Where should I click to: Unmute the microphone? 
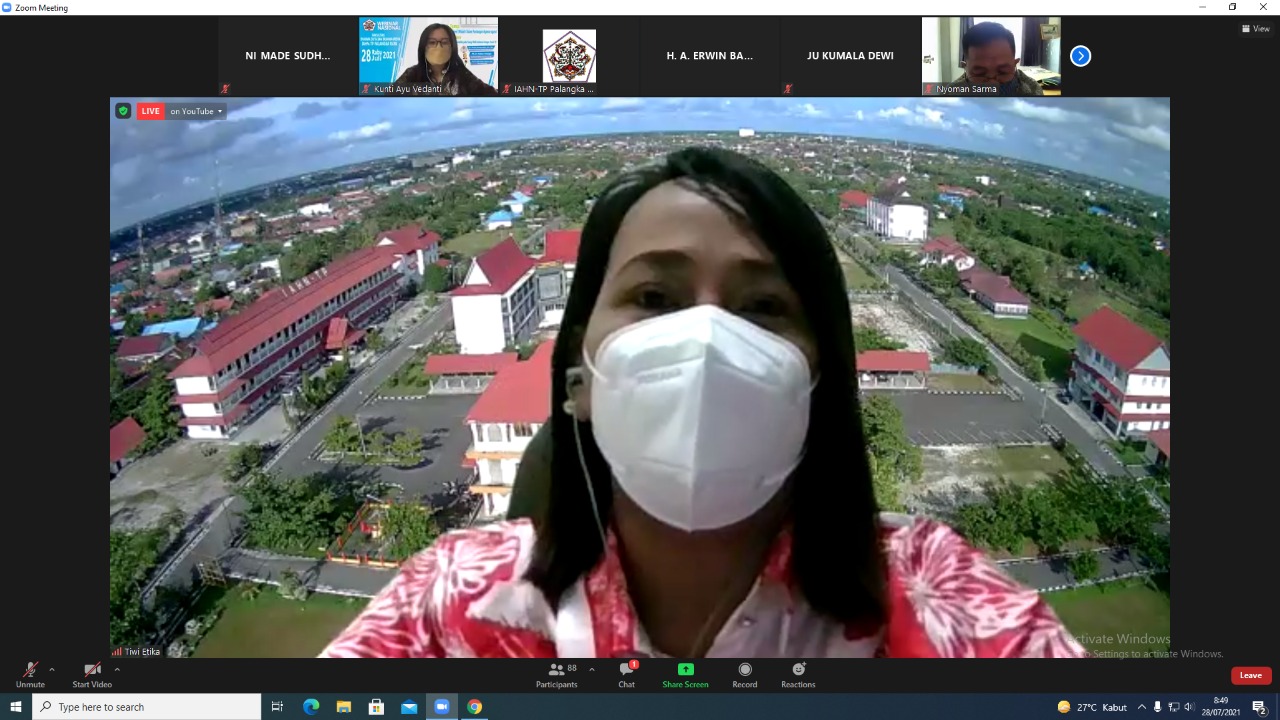30,672
